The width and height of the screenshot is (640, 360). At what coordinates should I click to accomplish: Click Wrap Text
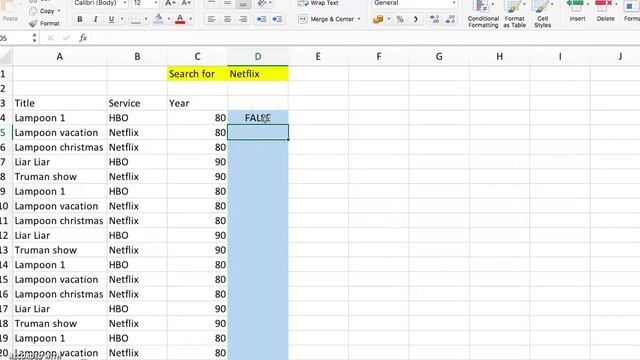pyautogui.click(x=318, y=3)
